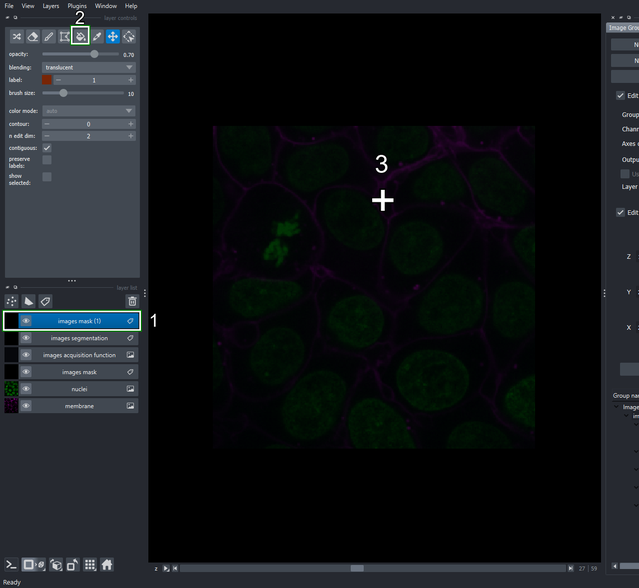Expand layer controls with three-dot handle
The height and width of the screenshot is (588, 639).
tap(72, 281)
